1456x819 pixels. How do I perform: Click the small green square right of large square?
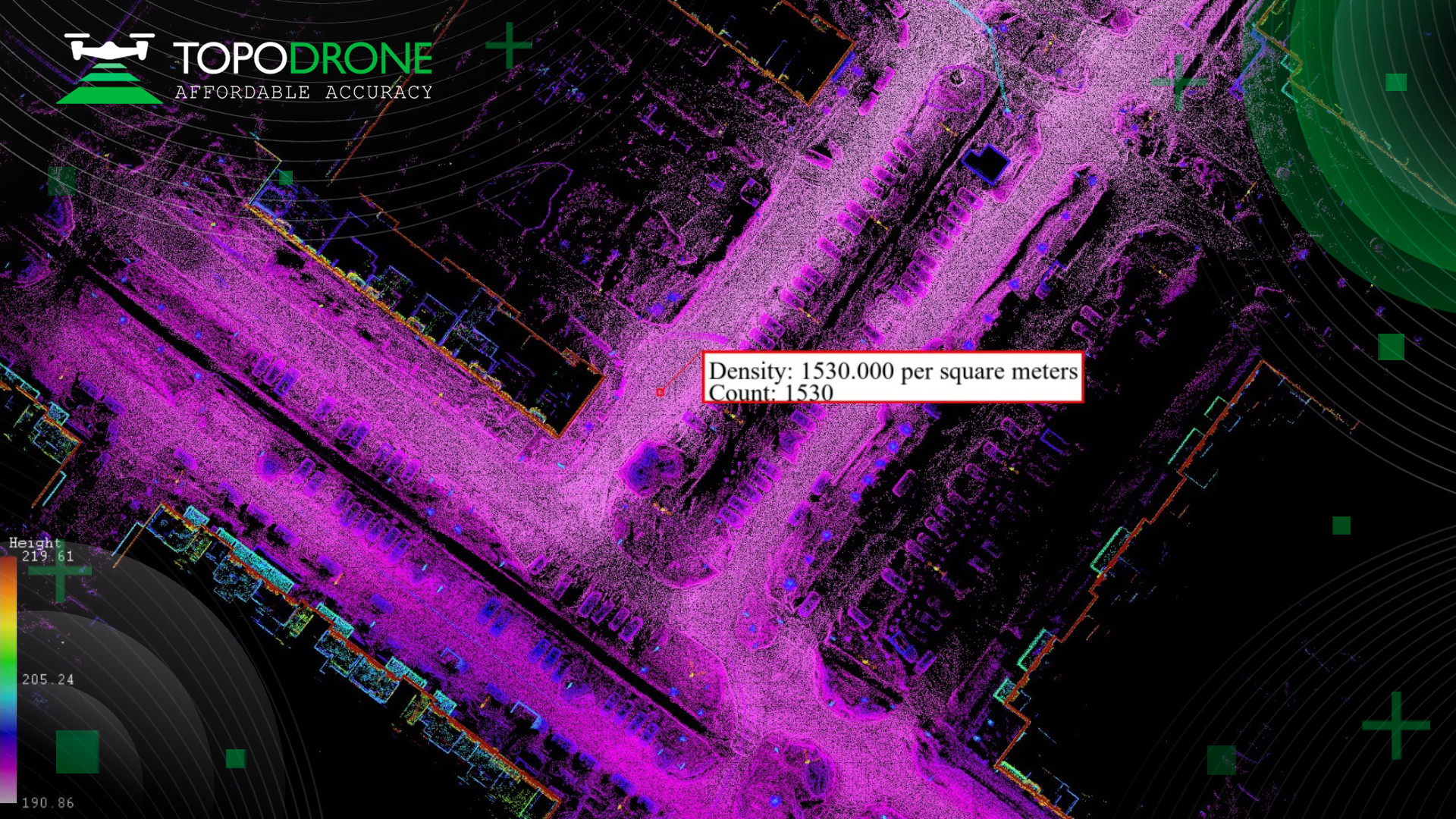click(236, 758)
